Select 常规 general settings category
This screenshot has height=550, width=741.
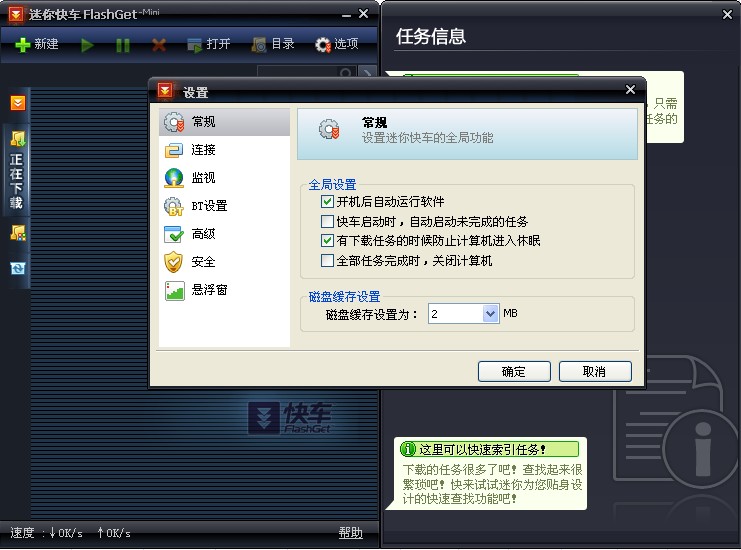point(224,122)
